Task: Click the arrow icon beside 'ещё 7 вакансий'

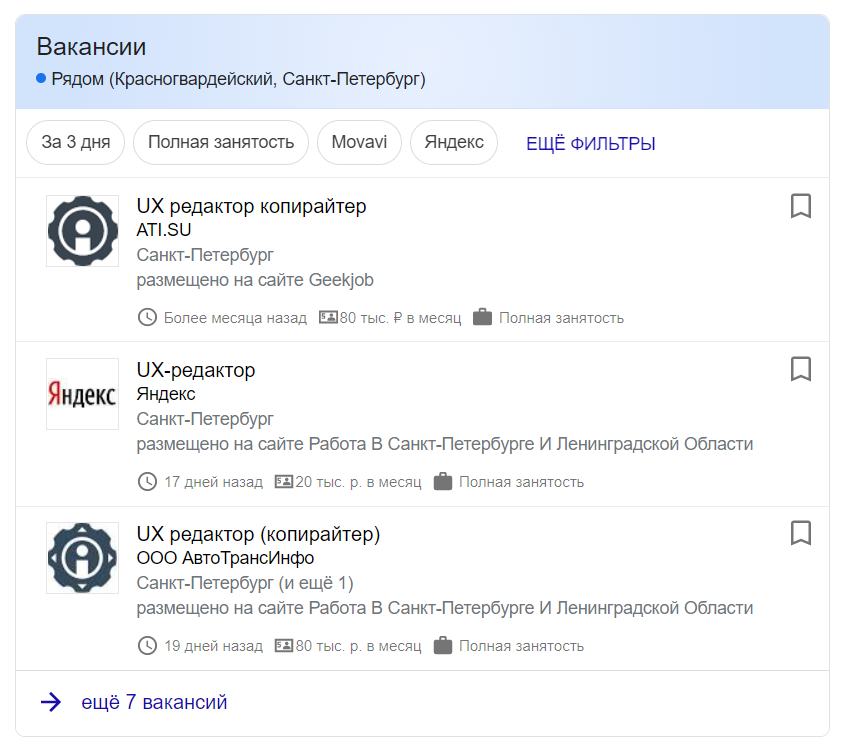Action: click(x=51, y=702)
